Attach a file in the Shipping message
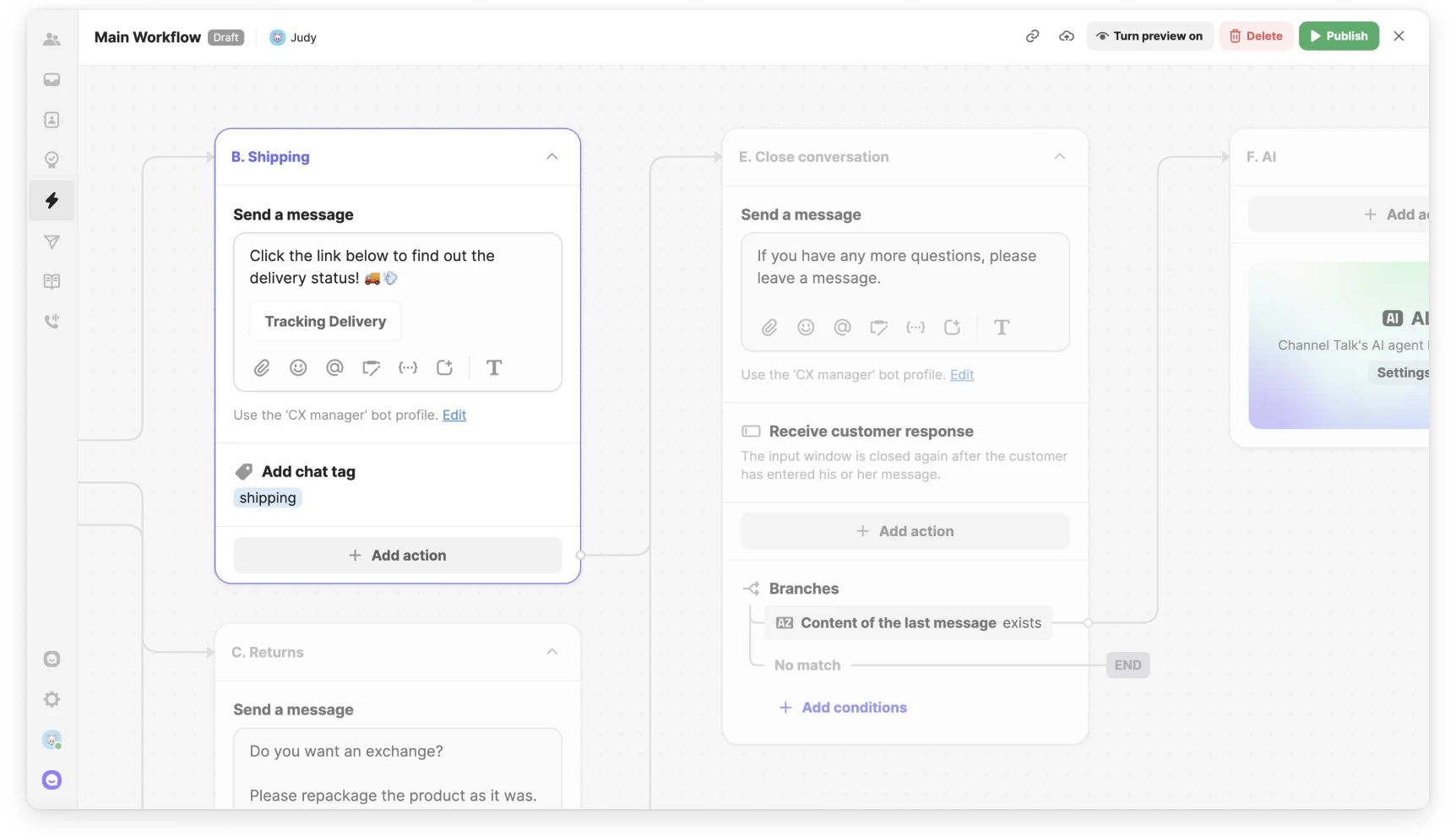Viewport: 1456px width, 836px height. [x=262, y=367]
